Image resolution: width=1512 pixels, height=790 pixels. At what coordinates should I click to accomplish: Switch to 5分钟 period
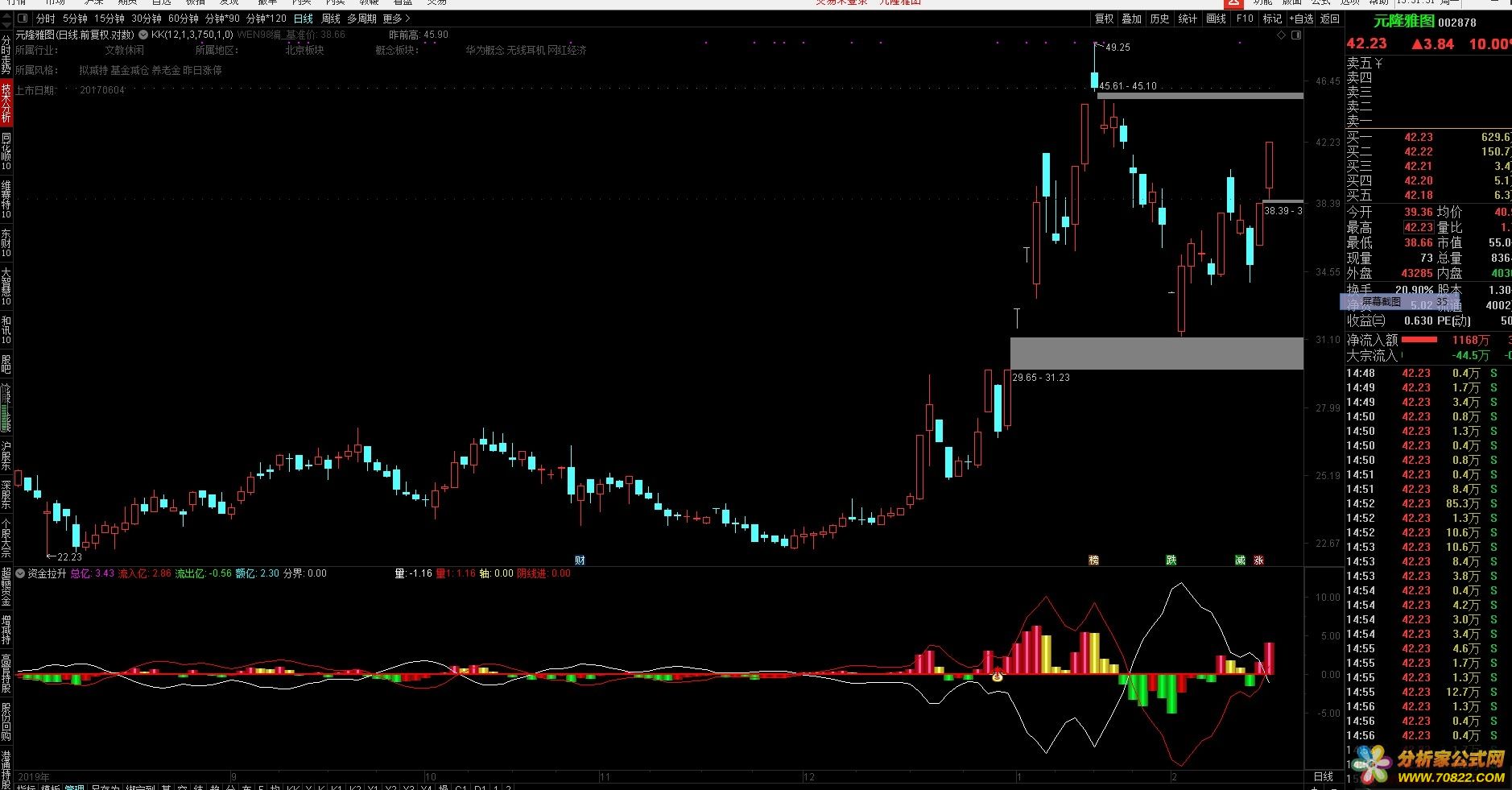point(75,18)
